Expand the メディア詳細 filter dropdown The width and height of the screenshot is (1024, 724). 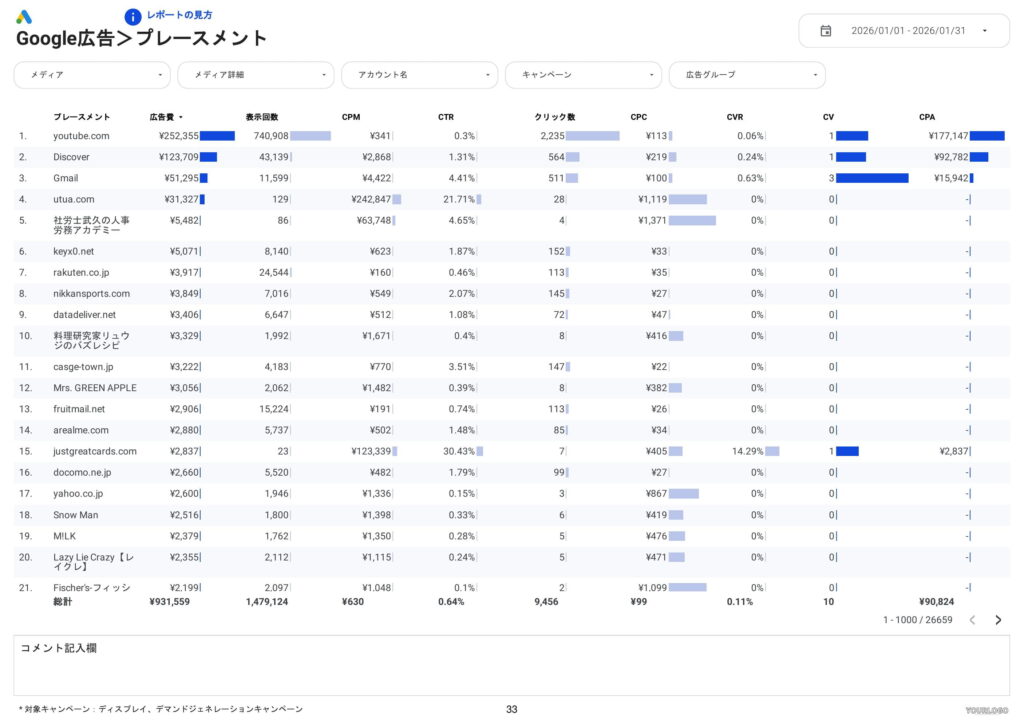[x=256, y=75]
